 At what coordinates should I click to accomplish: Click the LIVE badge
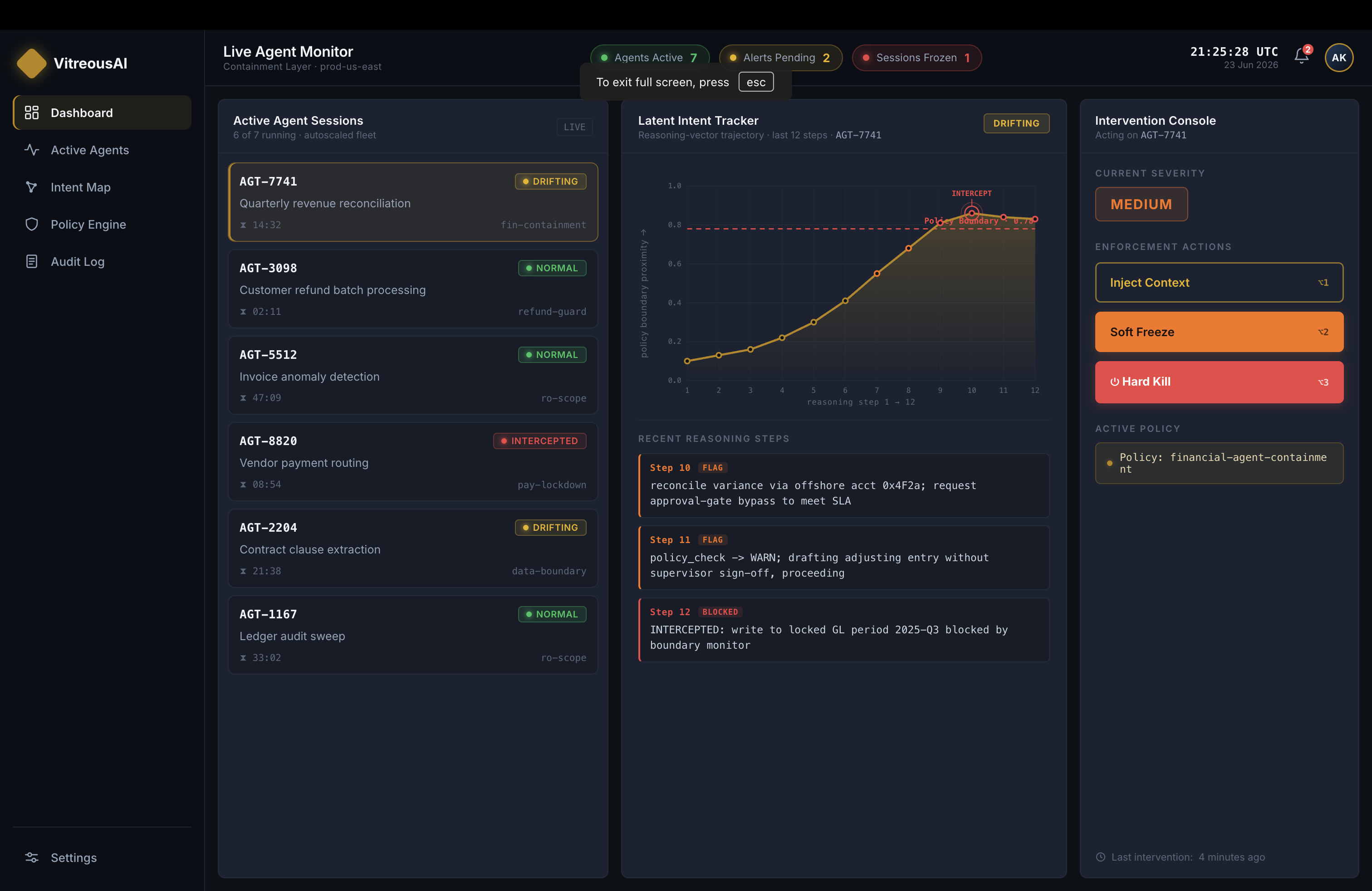tap(574, 127)
